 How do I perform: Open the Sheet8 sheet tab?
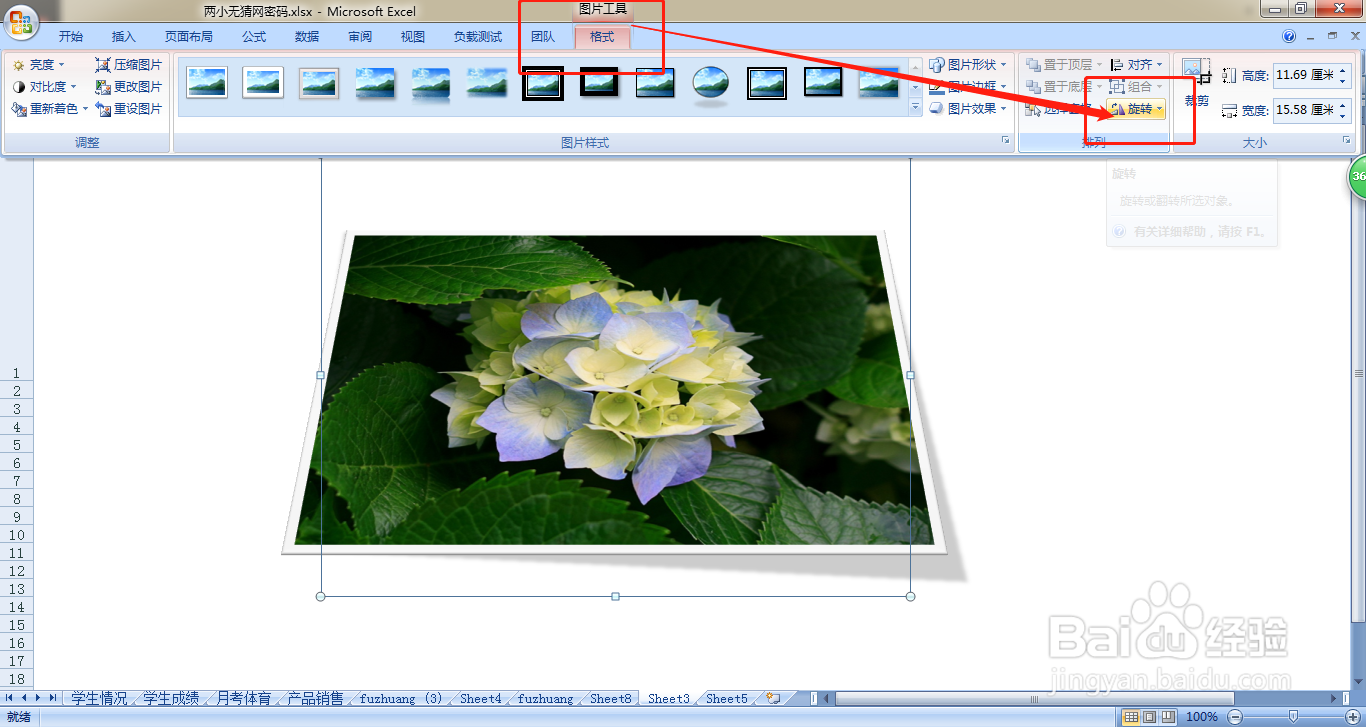(x=611, y=698)
